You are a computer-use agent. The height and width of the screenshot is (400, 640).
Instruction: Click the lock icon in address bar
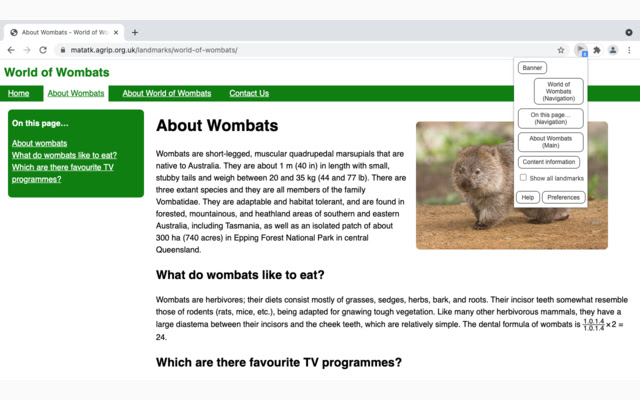pos(62,50)
